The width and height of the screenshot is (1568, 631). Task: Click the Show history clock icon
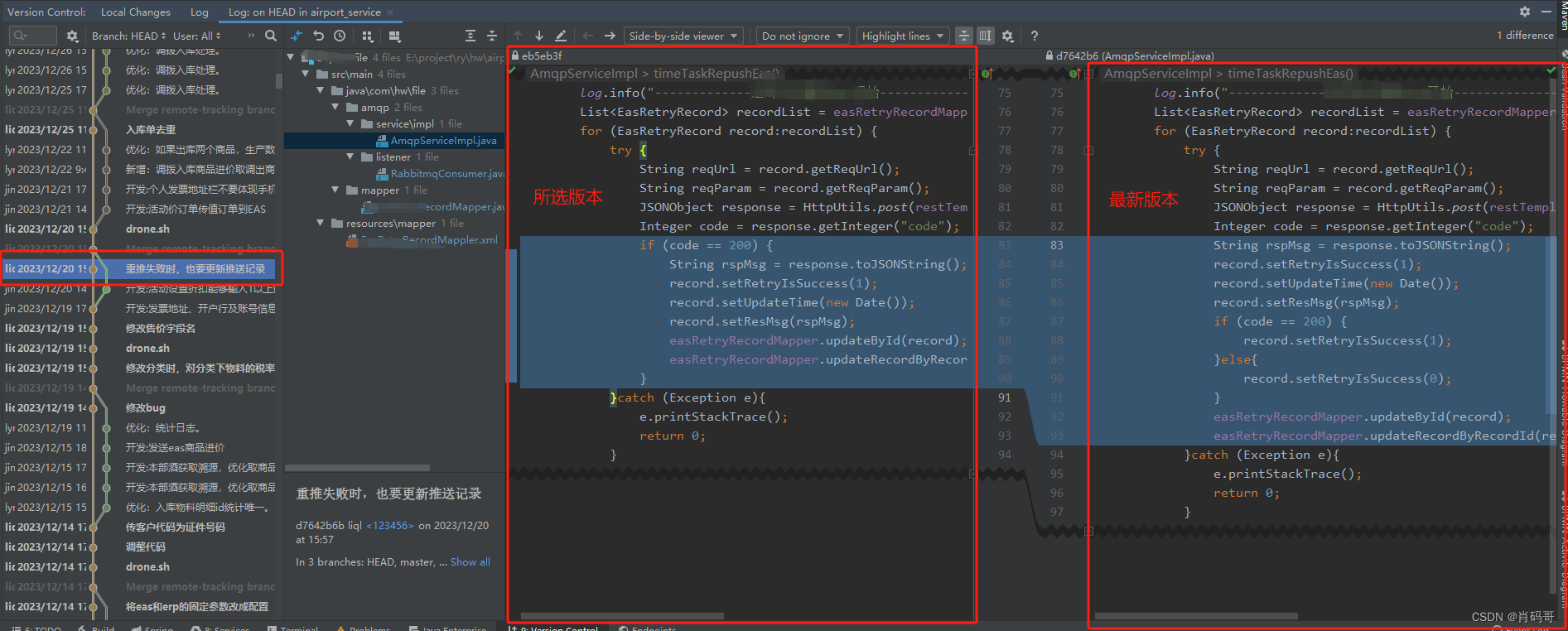click(340, 36)
